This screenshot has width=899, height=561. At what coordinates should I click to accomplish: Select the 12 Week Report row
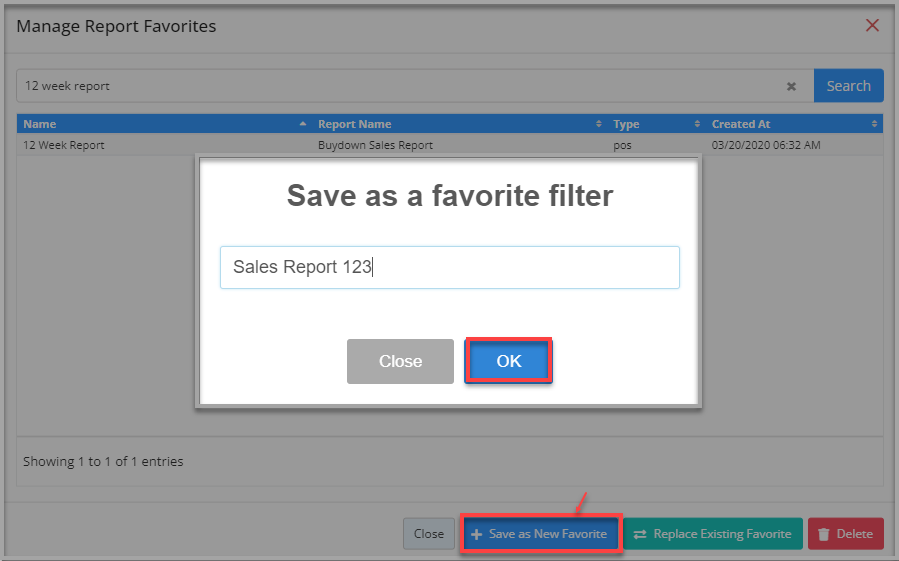tap(450, 145)
